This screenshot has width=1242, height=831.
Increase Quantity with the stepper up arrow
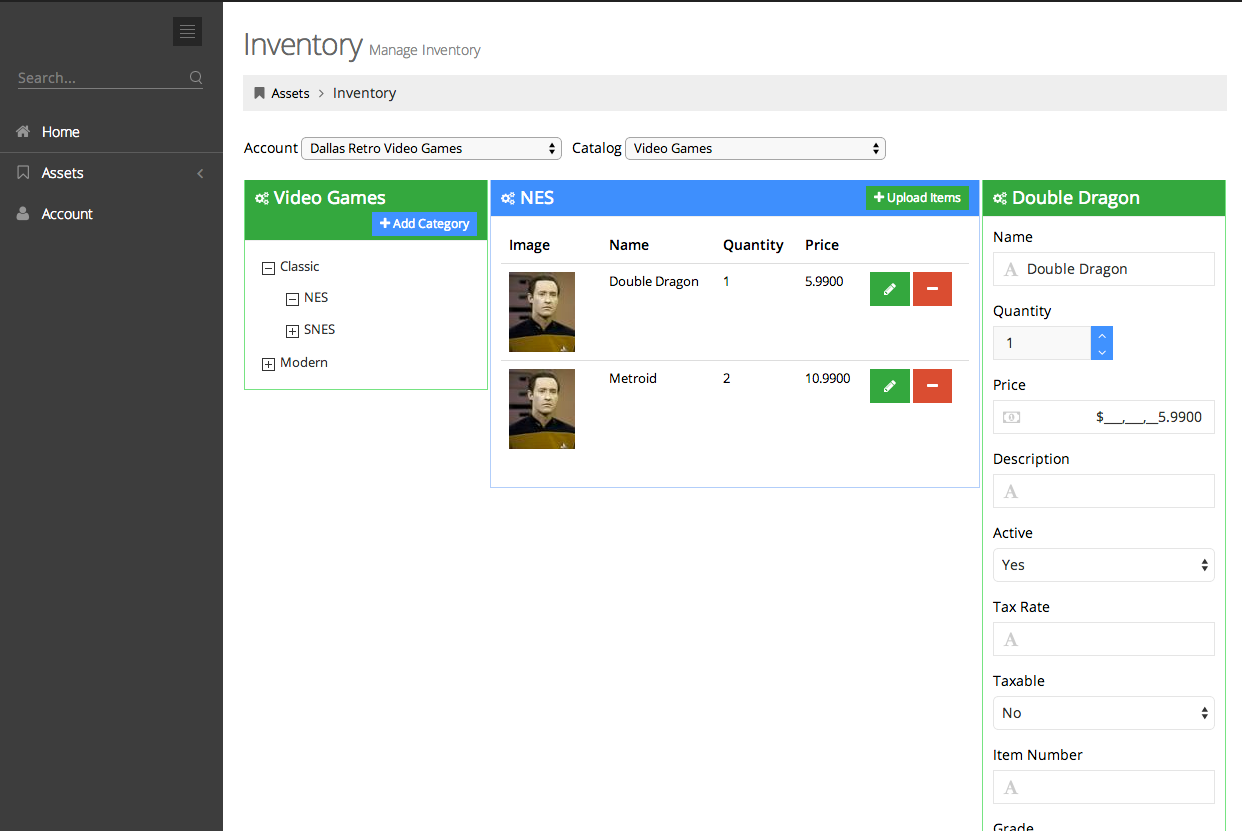coord(1102,335)
